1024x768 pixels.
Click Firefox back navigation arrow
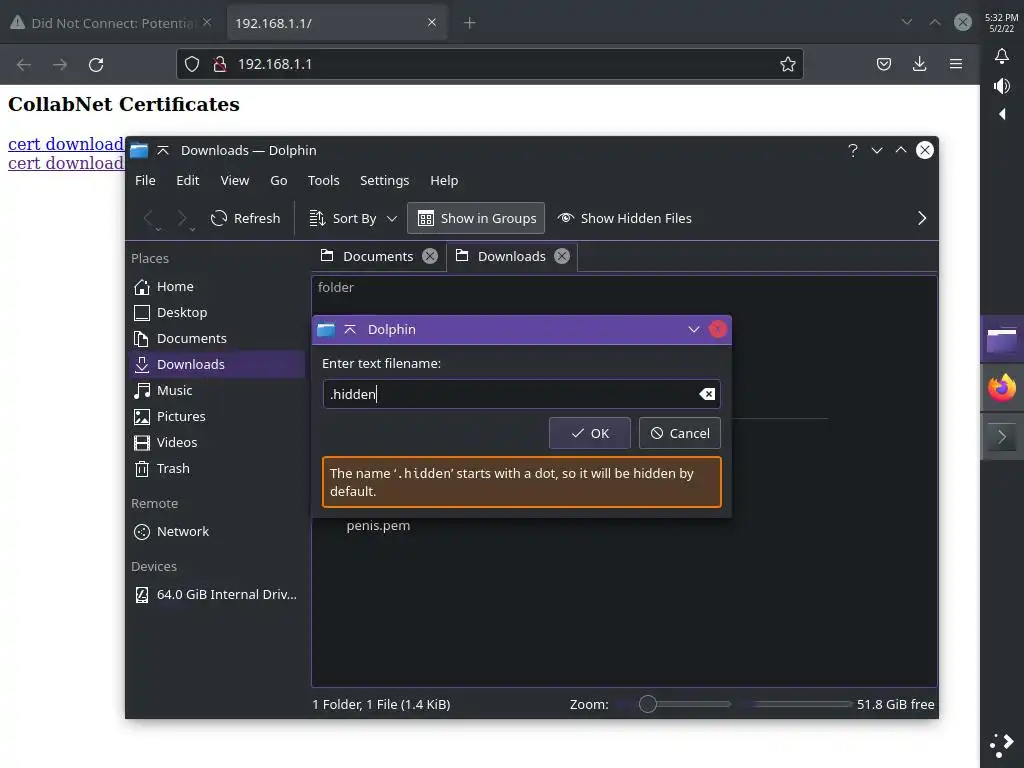point(24,64)
